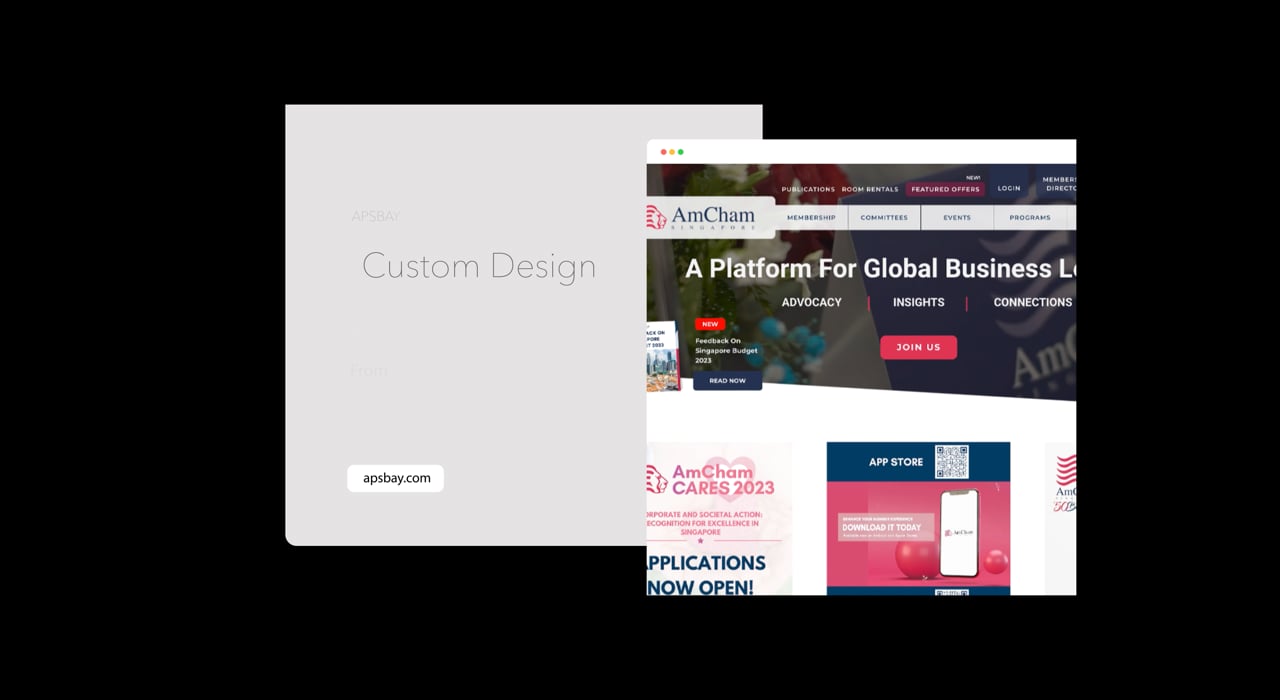Click the green dot of browser mockup

681,152
